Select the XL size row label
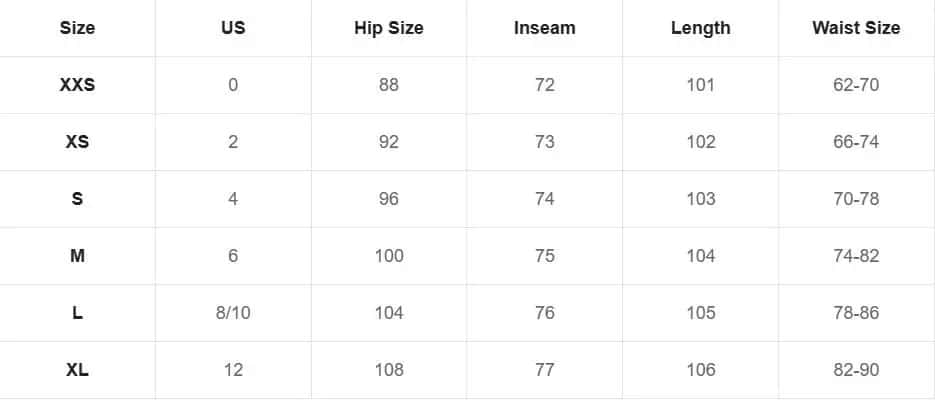 click(x=77, y=370)
